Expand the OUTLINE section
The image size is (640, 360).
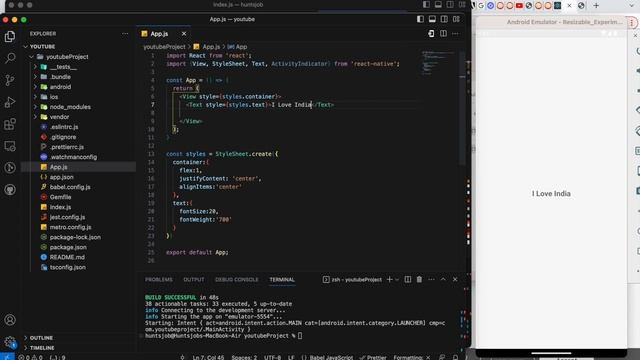click(x=41, y=338)
